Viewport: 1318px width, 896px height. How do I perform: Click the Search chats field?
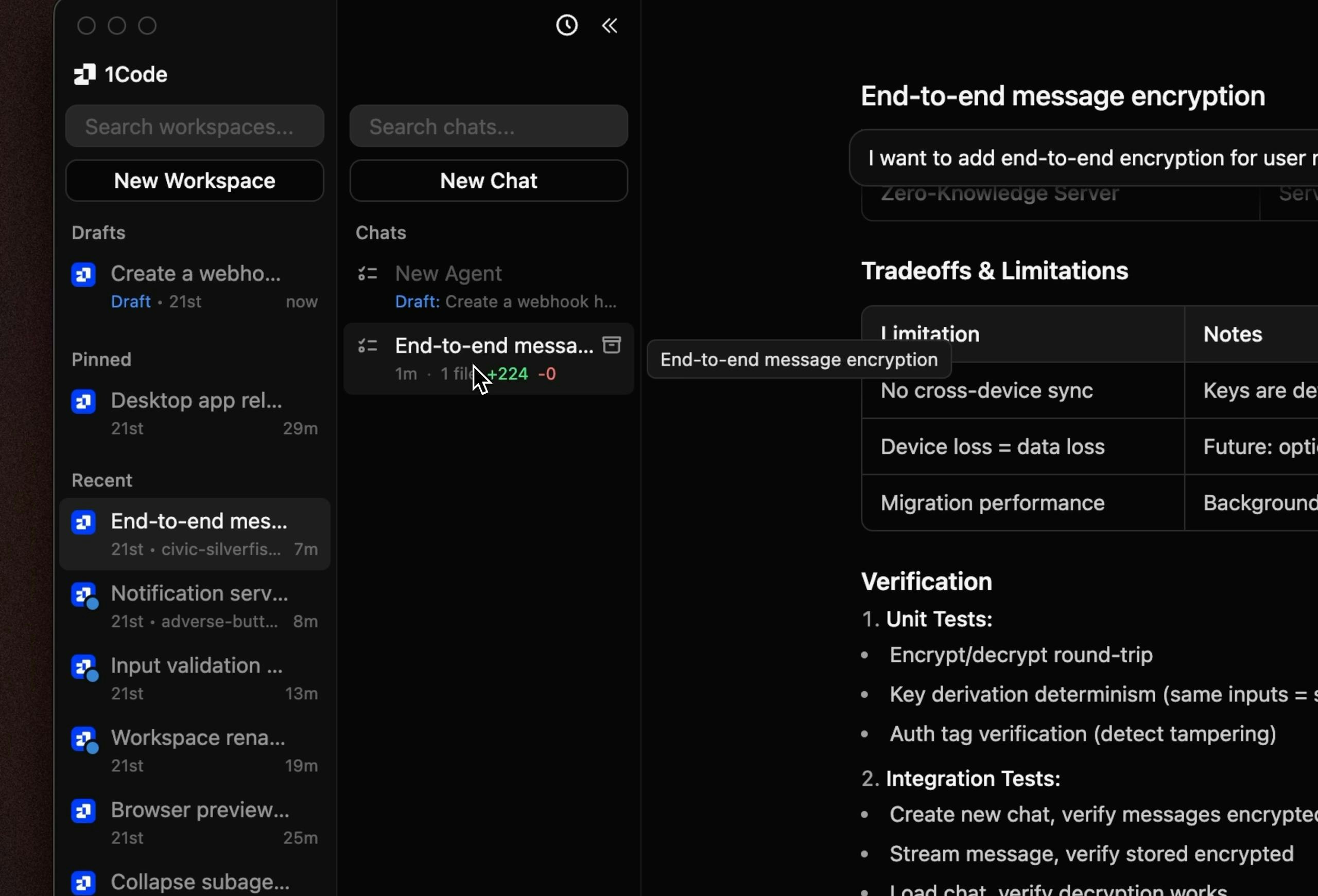pyautogui.click(x=488, y=126)
